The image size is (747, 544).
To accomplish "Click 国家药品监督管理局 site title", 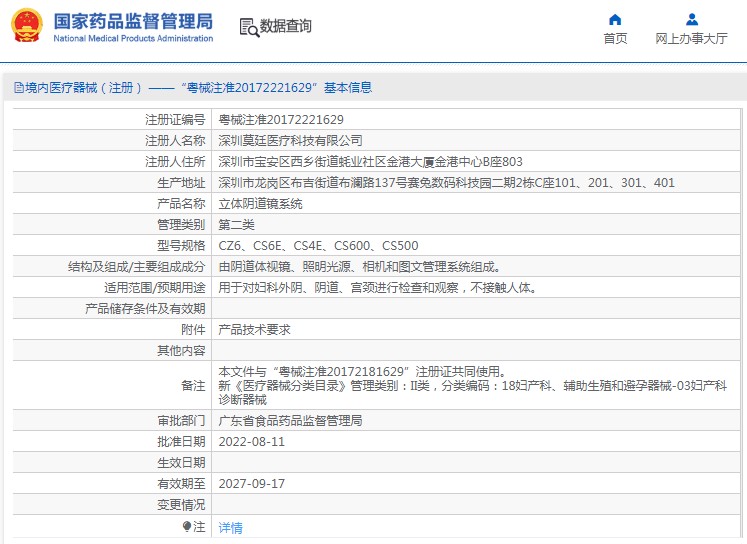I will click(x=133, y=21).
